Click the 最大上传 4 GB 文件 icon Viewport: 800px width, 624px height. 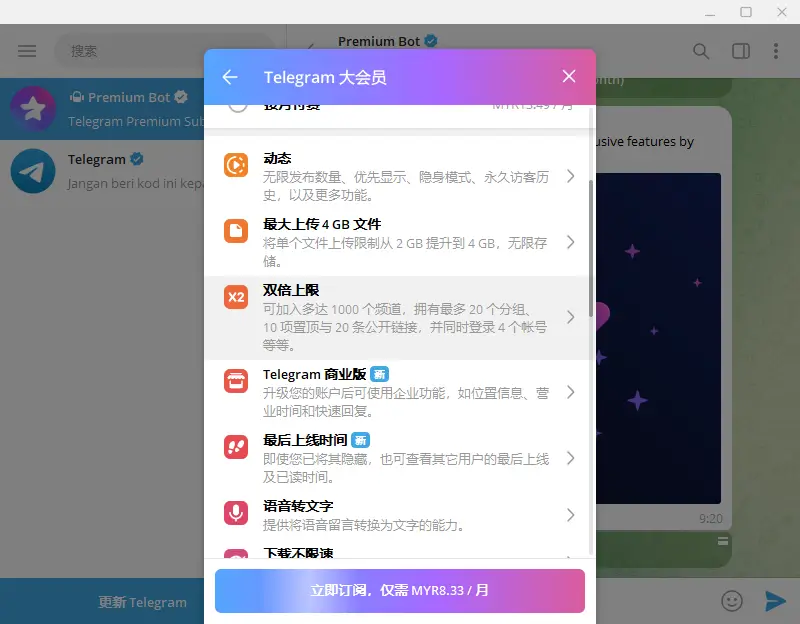coord(236,232)
